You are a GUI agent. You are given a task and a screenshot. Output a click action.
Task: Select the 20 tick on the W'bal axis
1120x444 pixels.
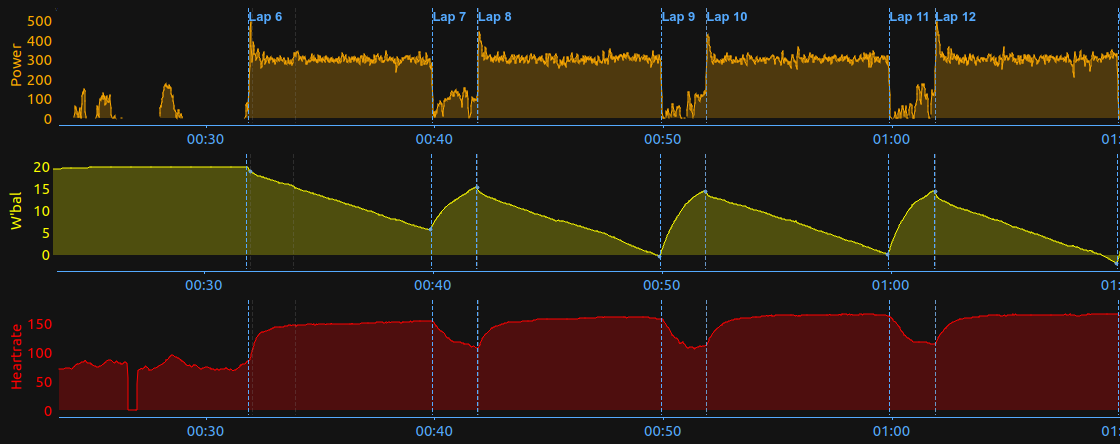click(42, 167)
